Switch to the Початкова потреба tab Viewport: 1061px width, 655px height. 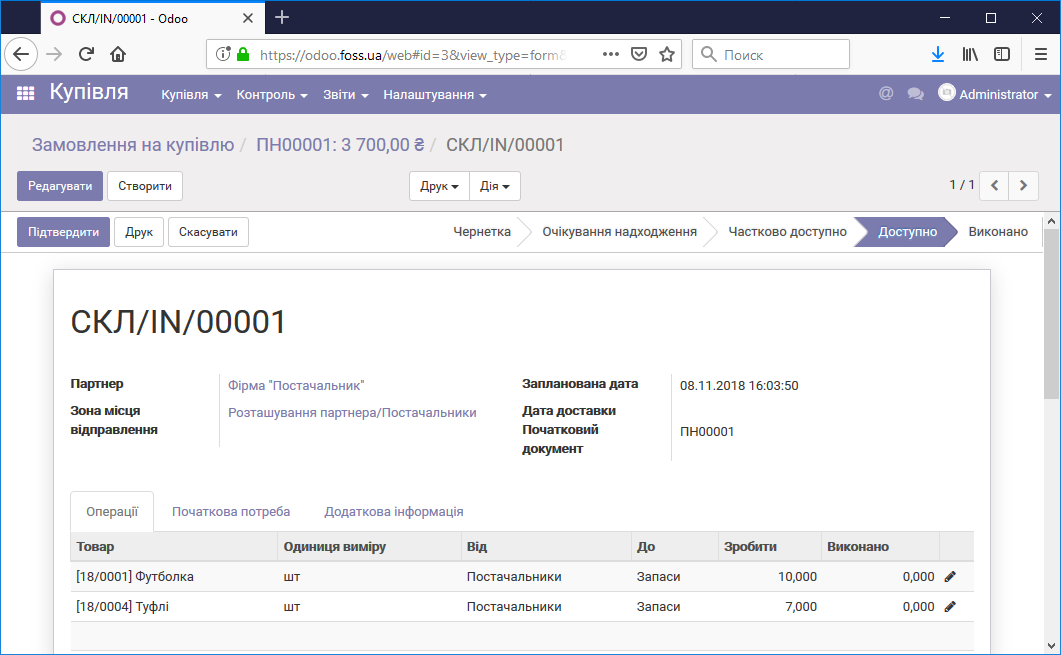231,512
